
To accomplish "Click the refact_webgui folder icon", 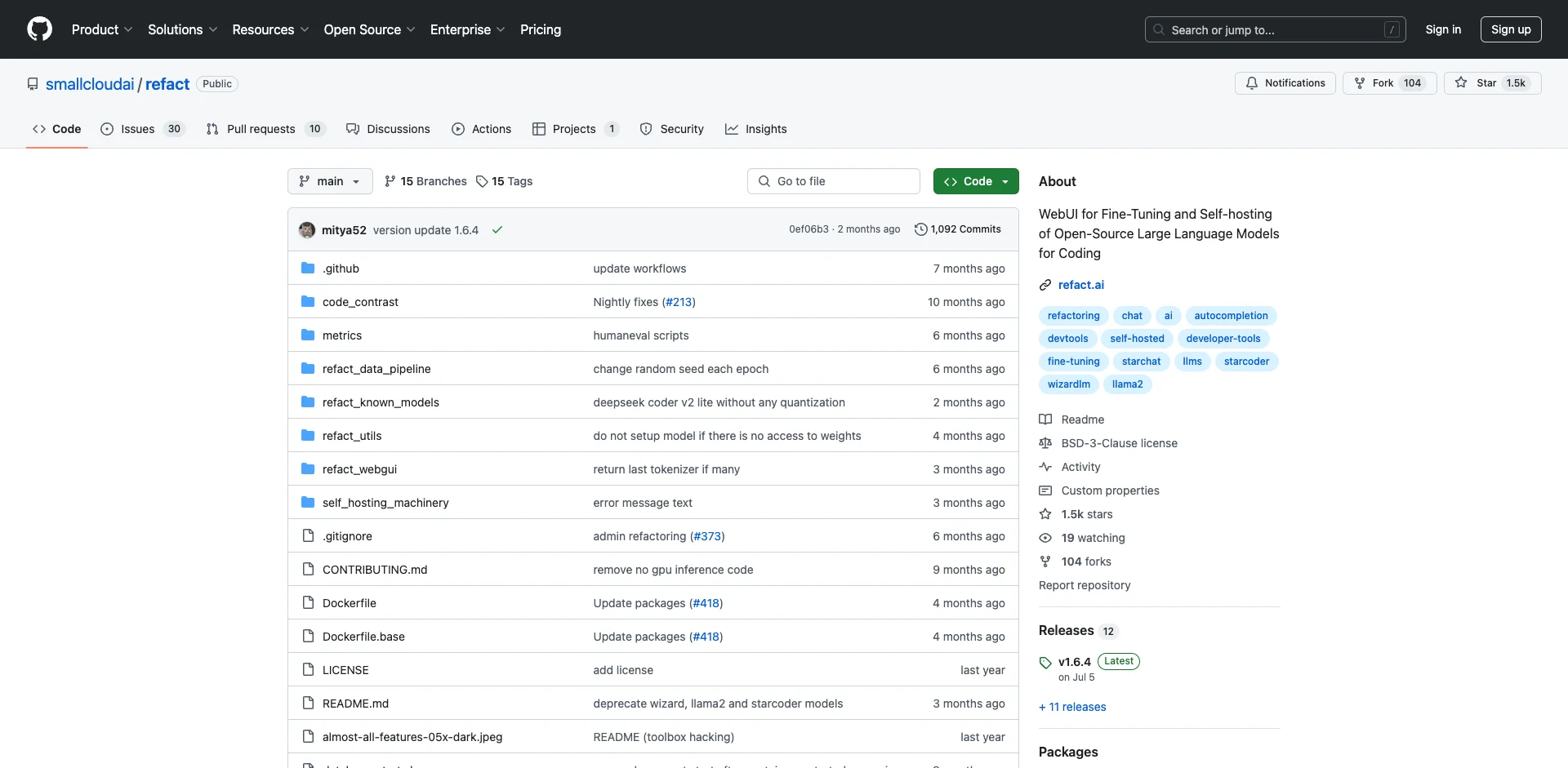I will point(308,469).
